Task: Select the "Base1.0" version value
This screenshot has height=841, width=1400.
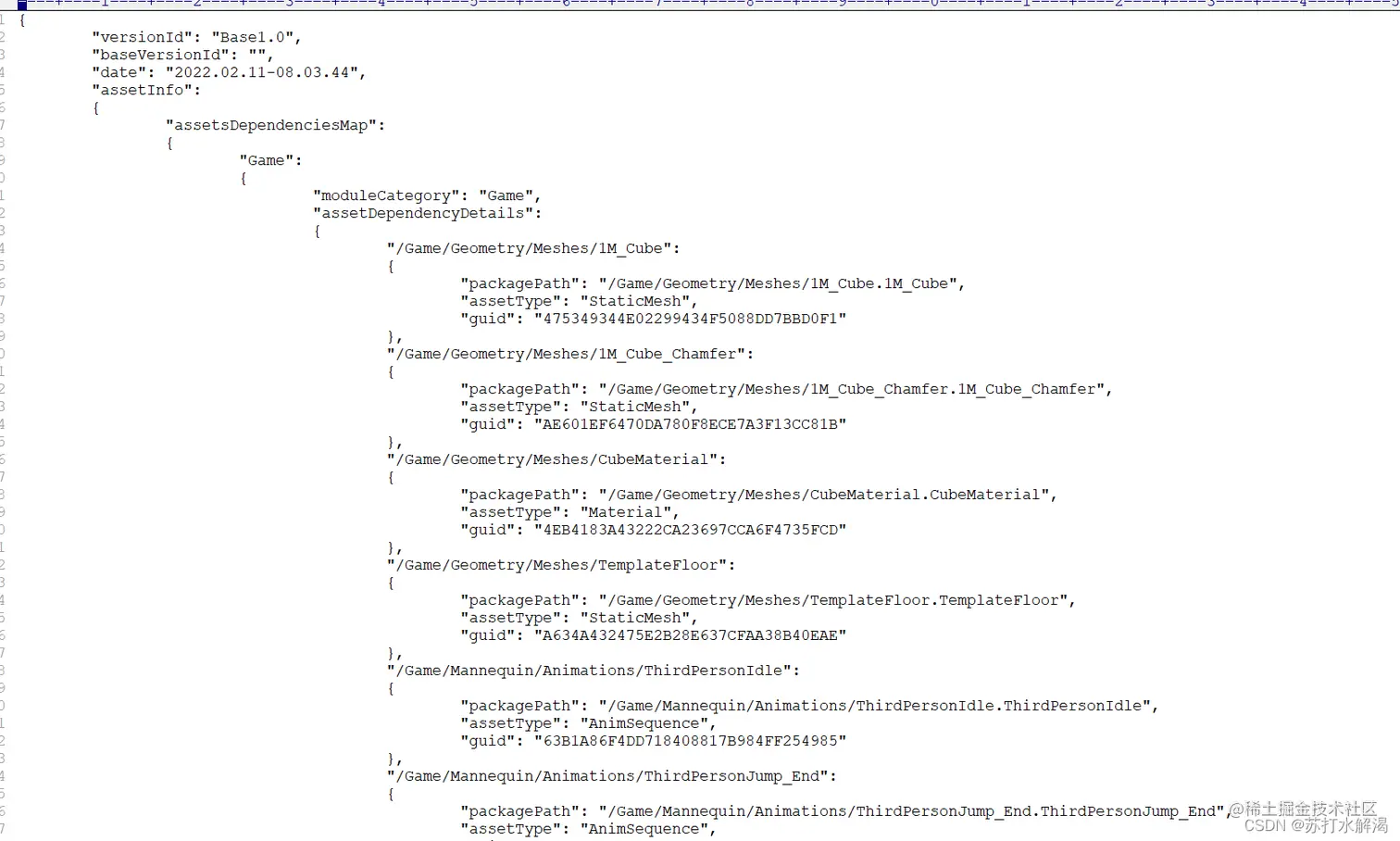Action: tap(253, 38)
